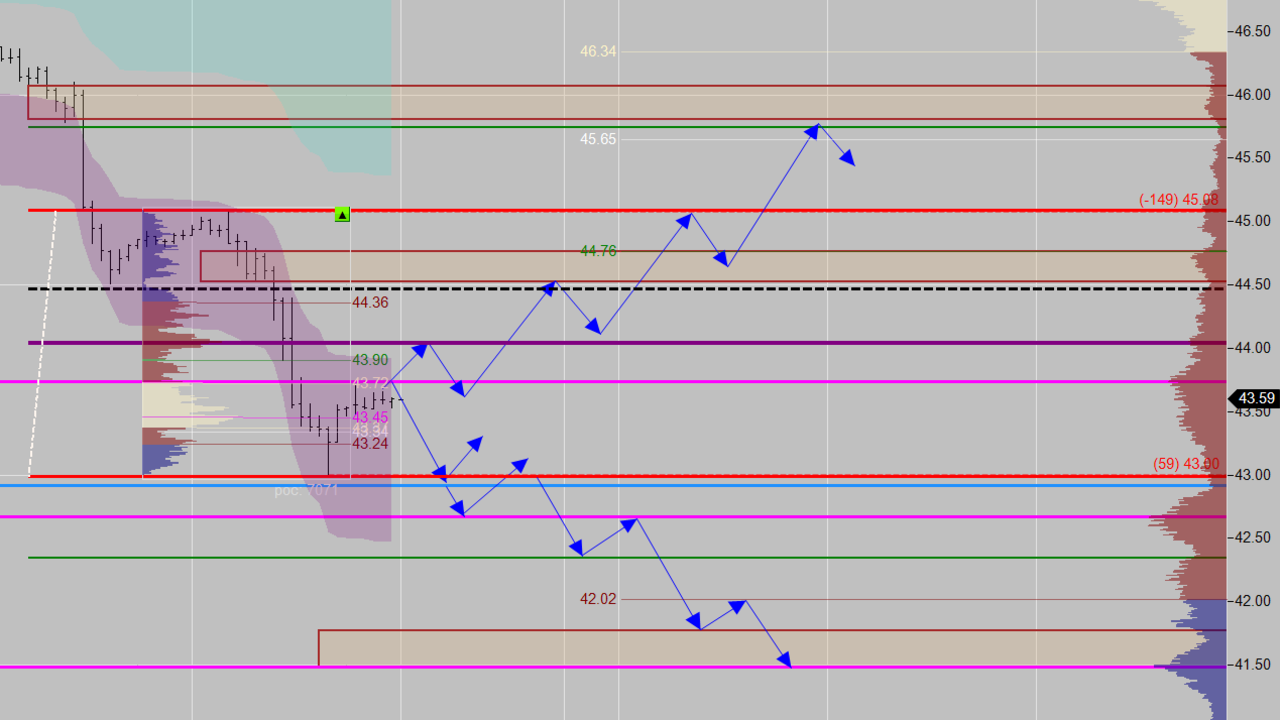The width and height of the screenshot is (1280, 720).
Task: Select the green 44.76 level label
Action: point(598,251)
